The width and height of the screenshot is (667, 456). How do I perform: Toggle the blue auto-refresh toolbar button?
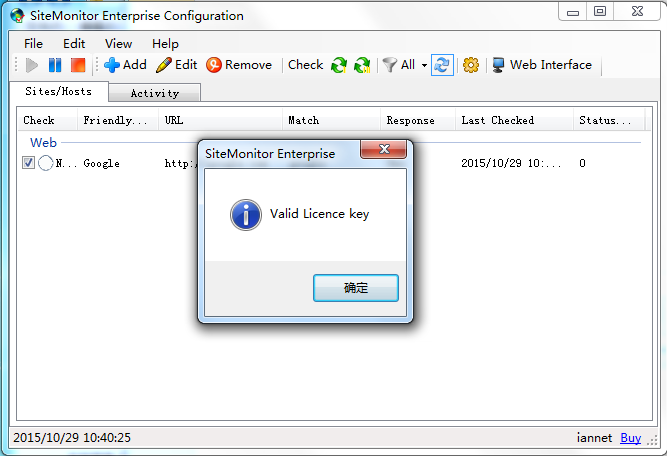click(x=441, y=65)
